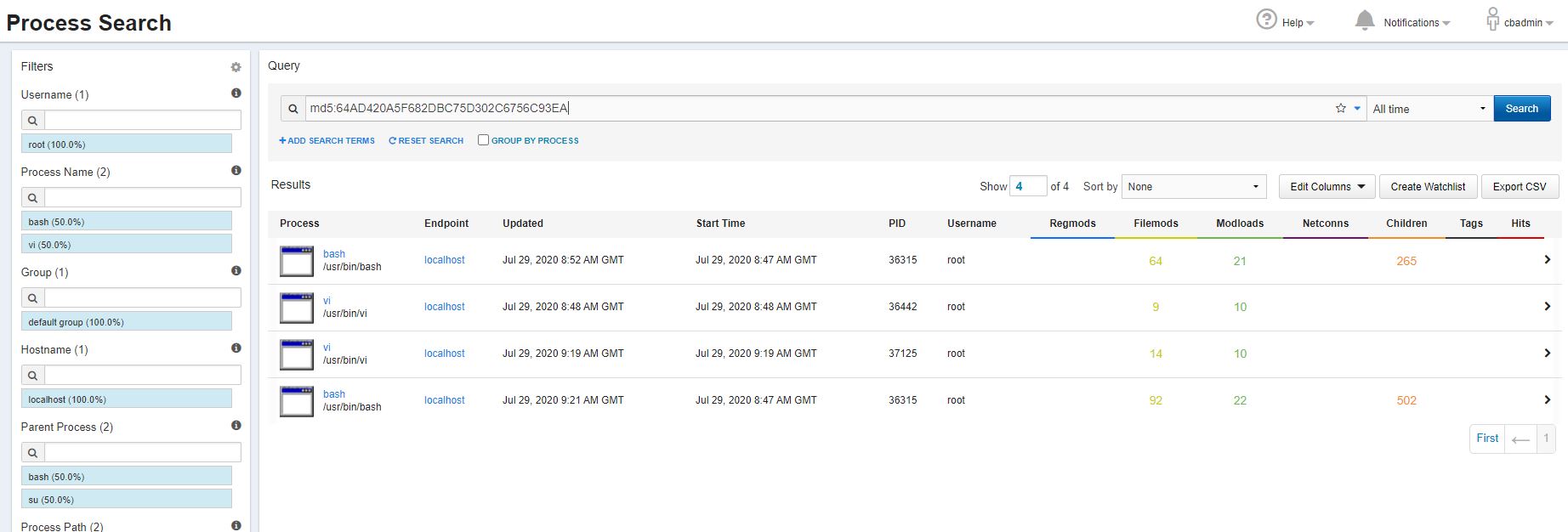Image resolution: width=1568 pixels, height=532 pixels.
Task: Open the All time range dropdown
Action: pyautogui.click(x=1429, y=109)
